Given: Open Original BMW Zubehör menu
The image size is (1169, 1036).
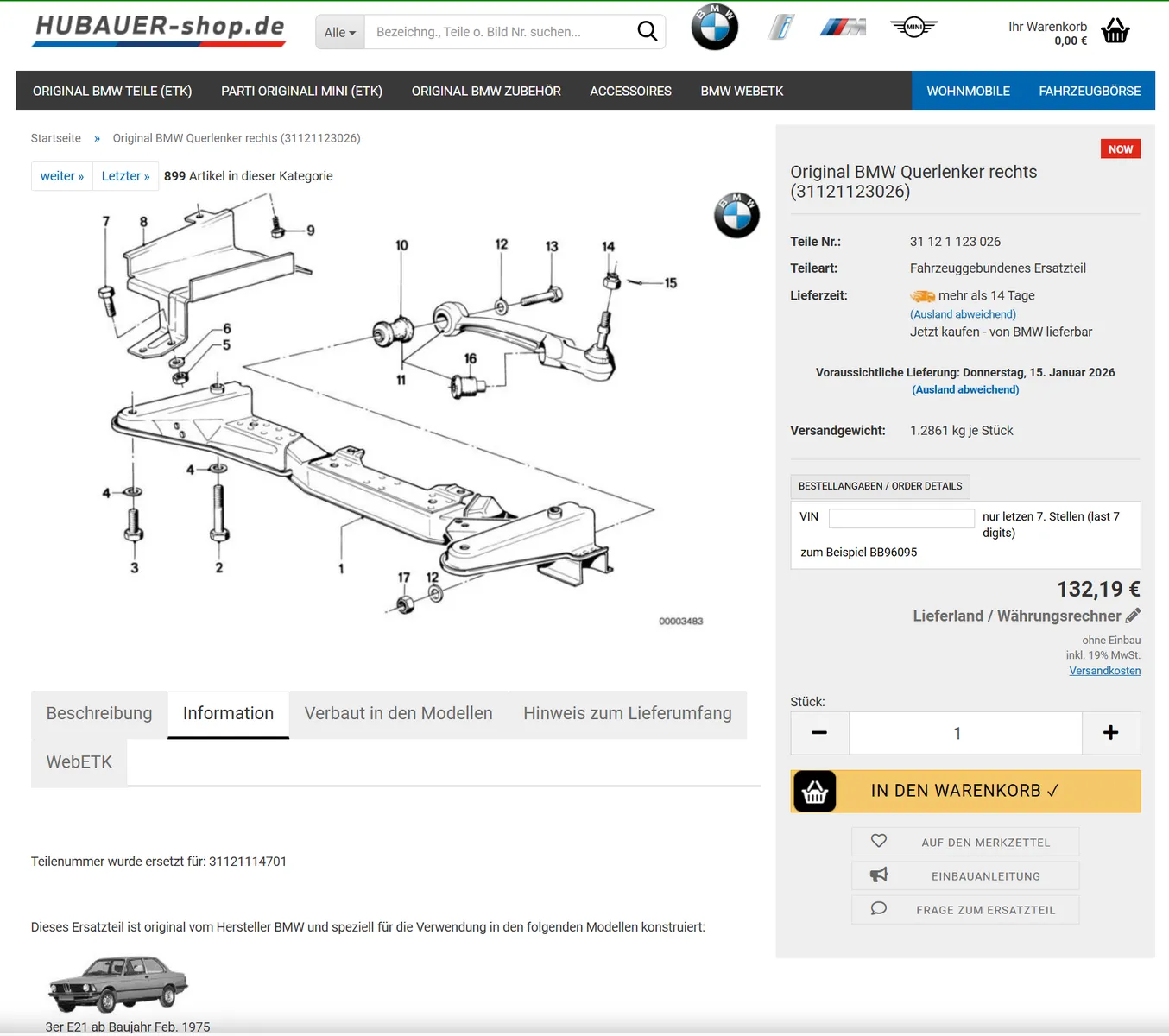Looking at the screenshot, I should [486, 91].
